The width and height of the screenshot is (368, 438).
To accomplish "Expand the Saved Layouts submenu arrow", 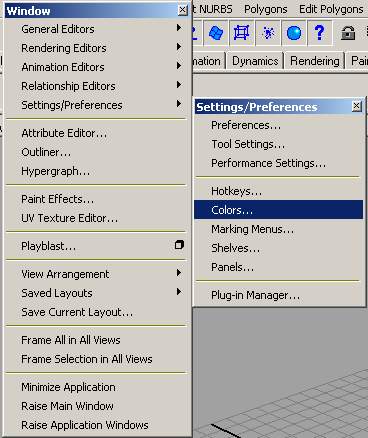I will [x=179, y=292].
